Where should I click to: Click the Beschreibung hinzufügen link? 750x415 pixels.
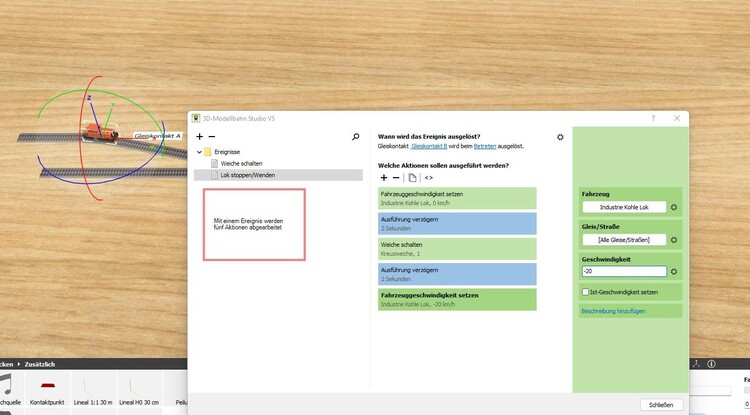[x=613, y=311]
